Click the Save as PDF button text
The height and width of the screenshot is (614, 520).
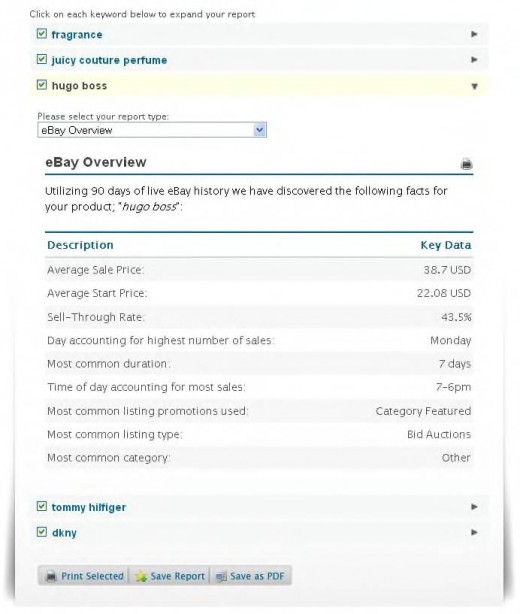click(257, 576)
